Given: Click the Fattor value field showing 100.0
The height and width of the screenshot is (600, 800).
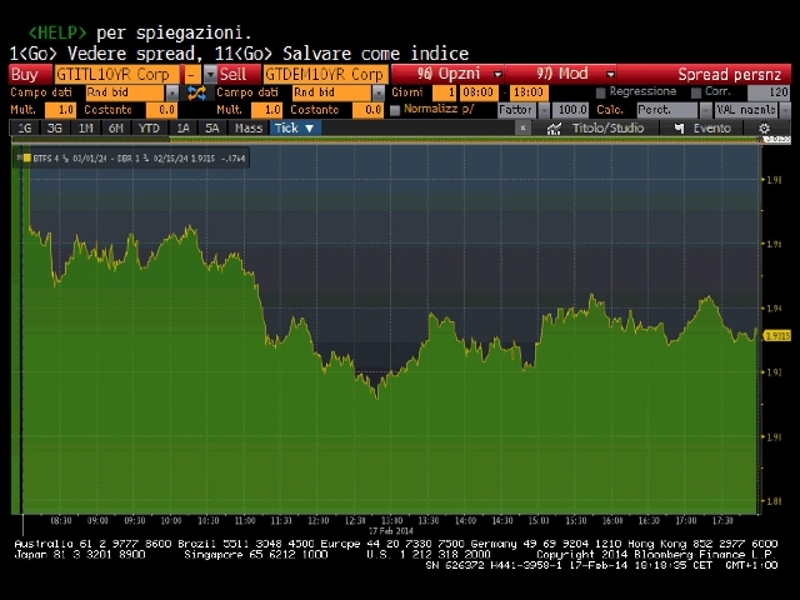Looking at the screenshot, I should (x=572, y=110).
